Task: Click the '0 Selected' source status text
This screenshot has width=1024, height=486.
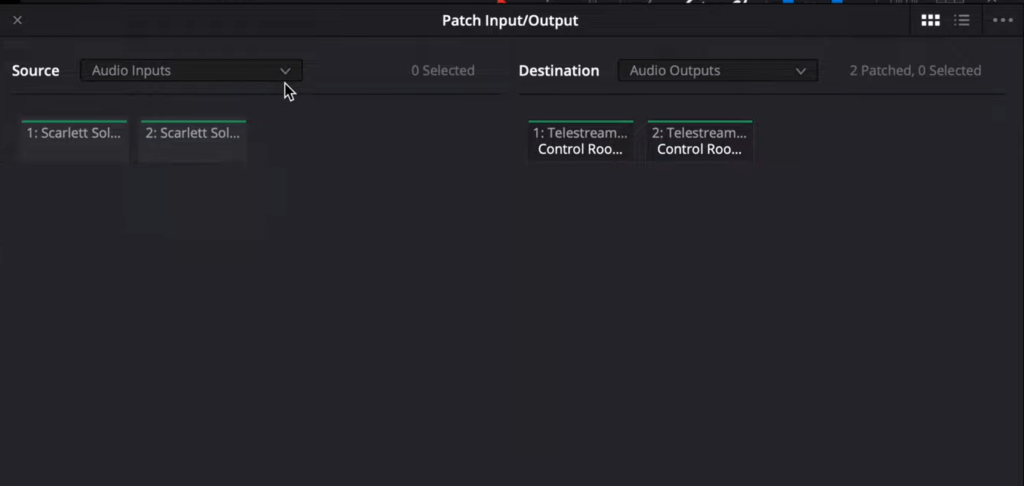Action: click(x=443, y=71)
